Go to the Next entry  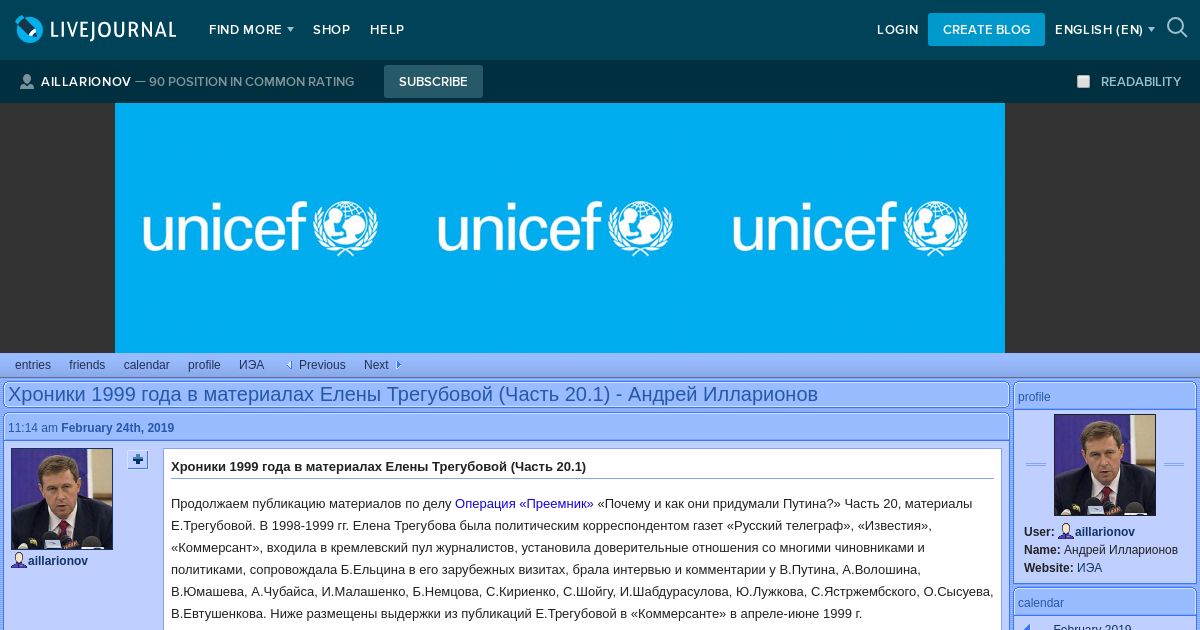[x=376, y=365]
